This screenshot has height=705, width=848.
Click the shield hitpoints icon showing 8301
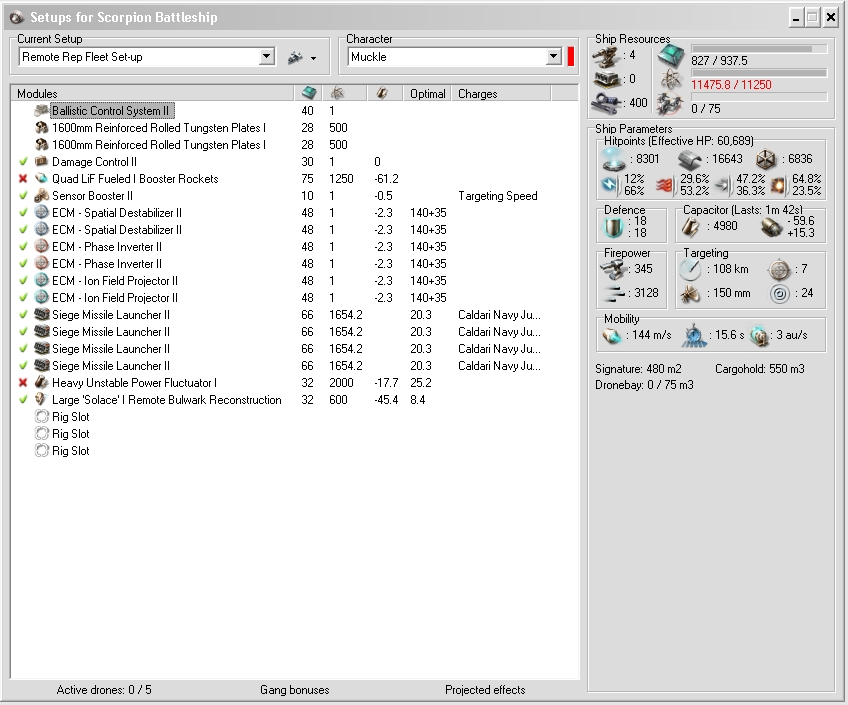pyautogui.click(x=614, y=159)
